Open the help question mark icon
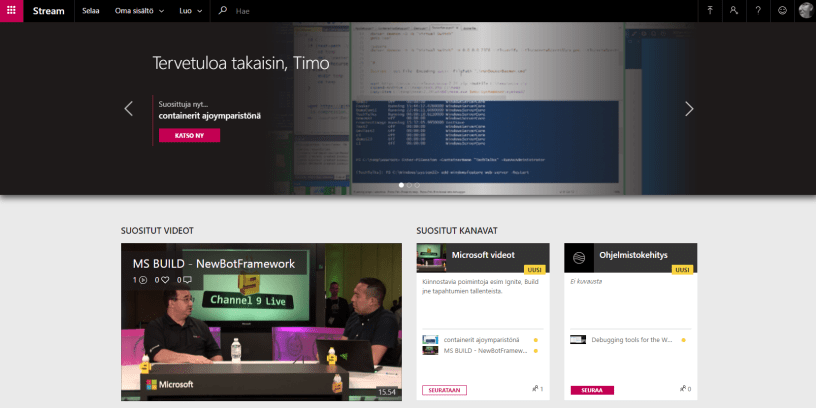 (x=758, y=10)
